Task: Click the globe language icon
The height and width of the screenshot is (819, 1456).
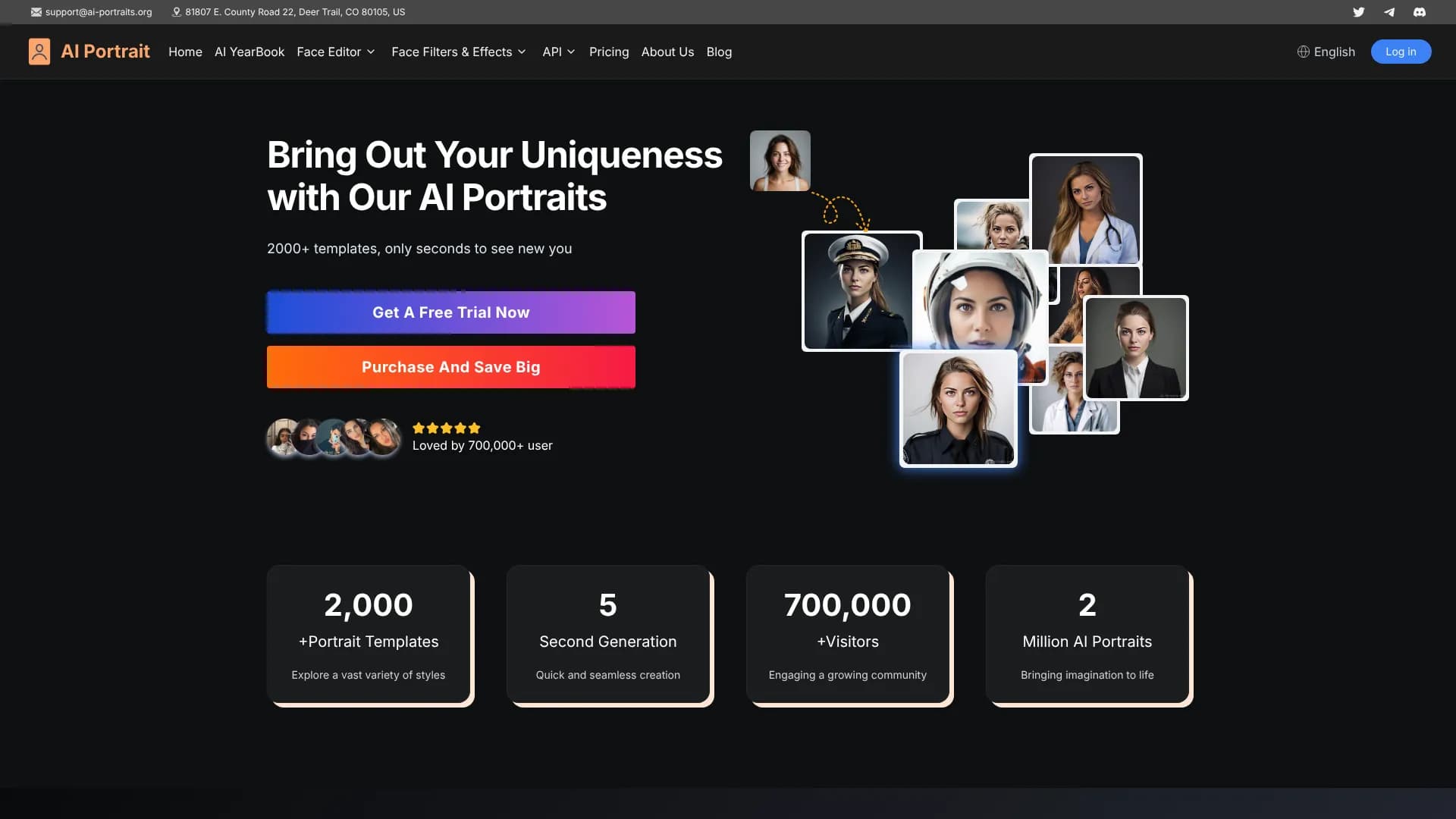Action: [1302, 51]
